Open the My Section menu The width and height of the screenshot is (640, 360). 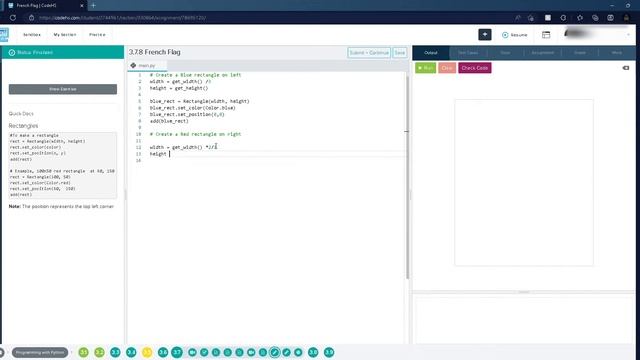tap(65, 35)
